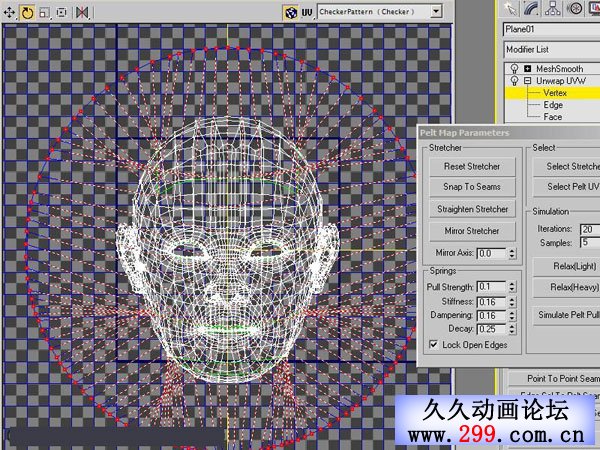The image size is (600, 450).
Task: Click the Plane01 object name field
Action: click(x=551, y=29)
